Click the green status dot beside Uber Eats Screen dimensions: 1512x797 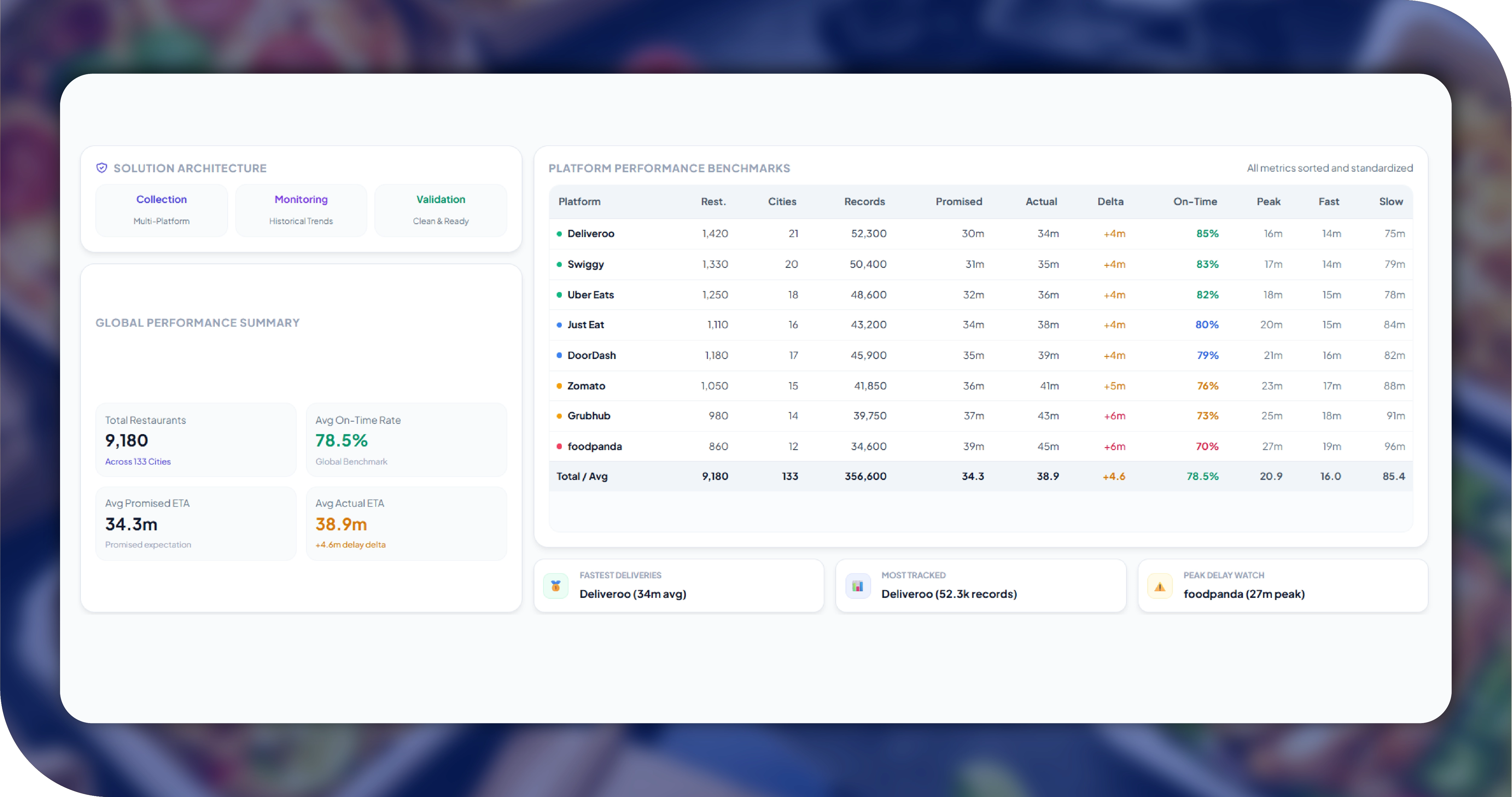click(x=559, y=295)
